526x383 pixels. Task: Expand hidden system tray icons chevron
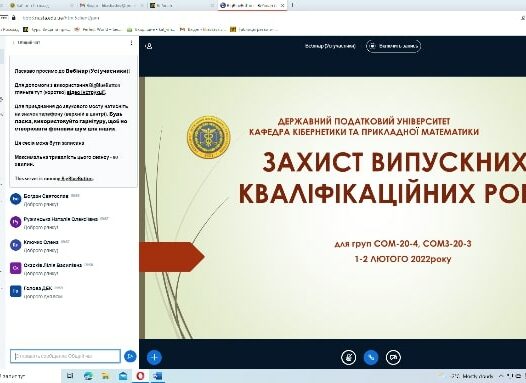(501, 376)
